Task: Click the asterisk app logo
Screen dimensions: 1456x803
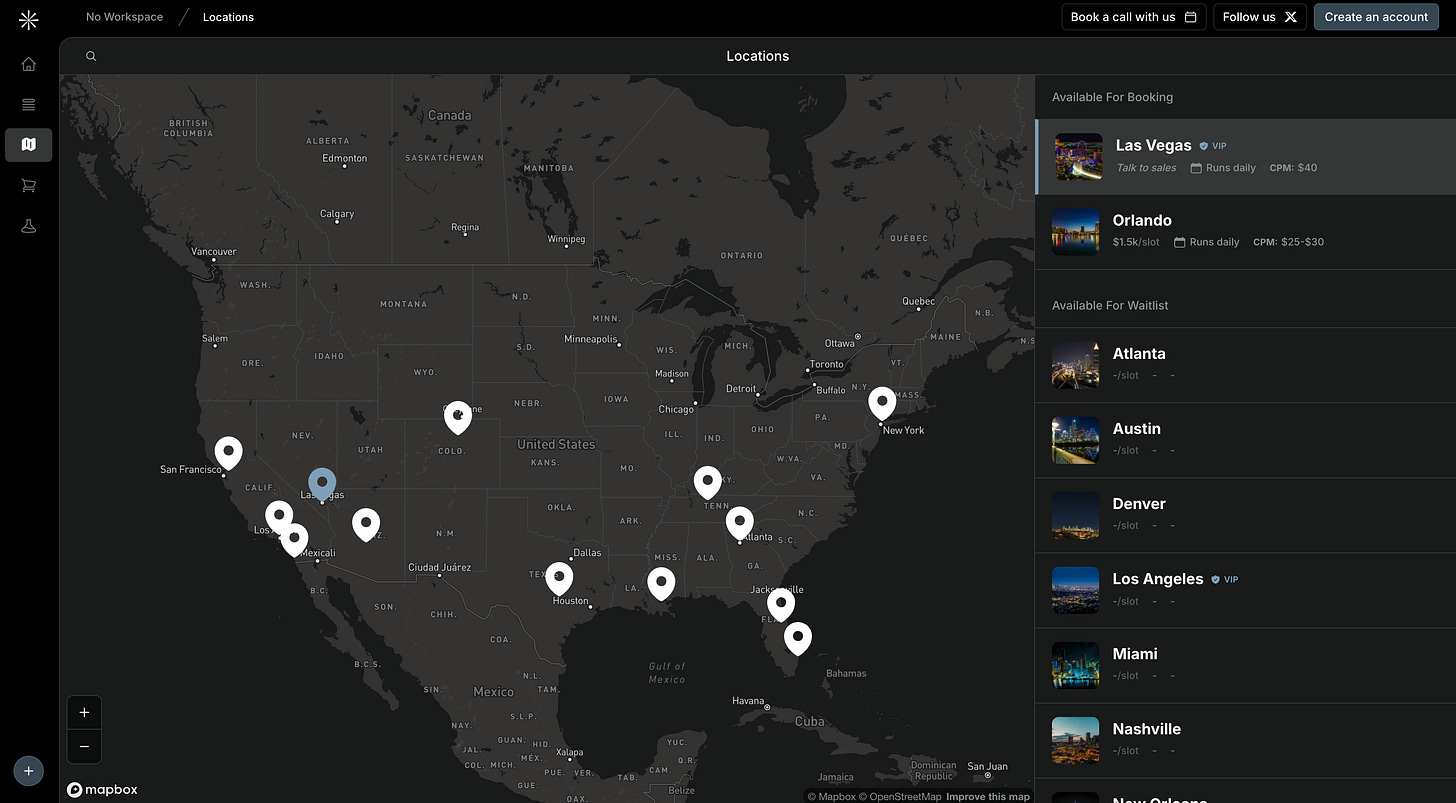Action: (x=28, y=18)
